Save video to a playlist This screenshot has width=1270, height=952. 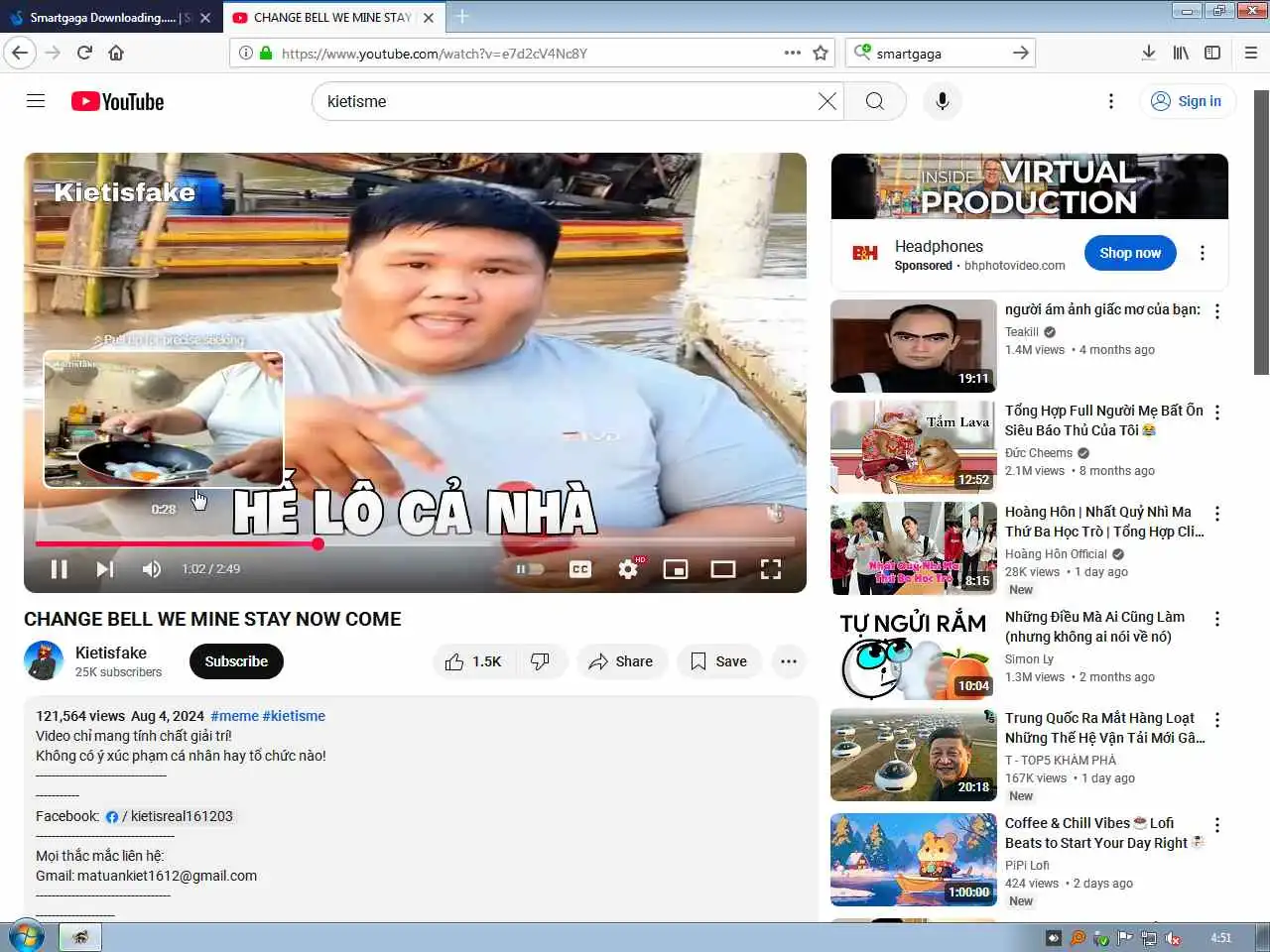point(719,661)
